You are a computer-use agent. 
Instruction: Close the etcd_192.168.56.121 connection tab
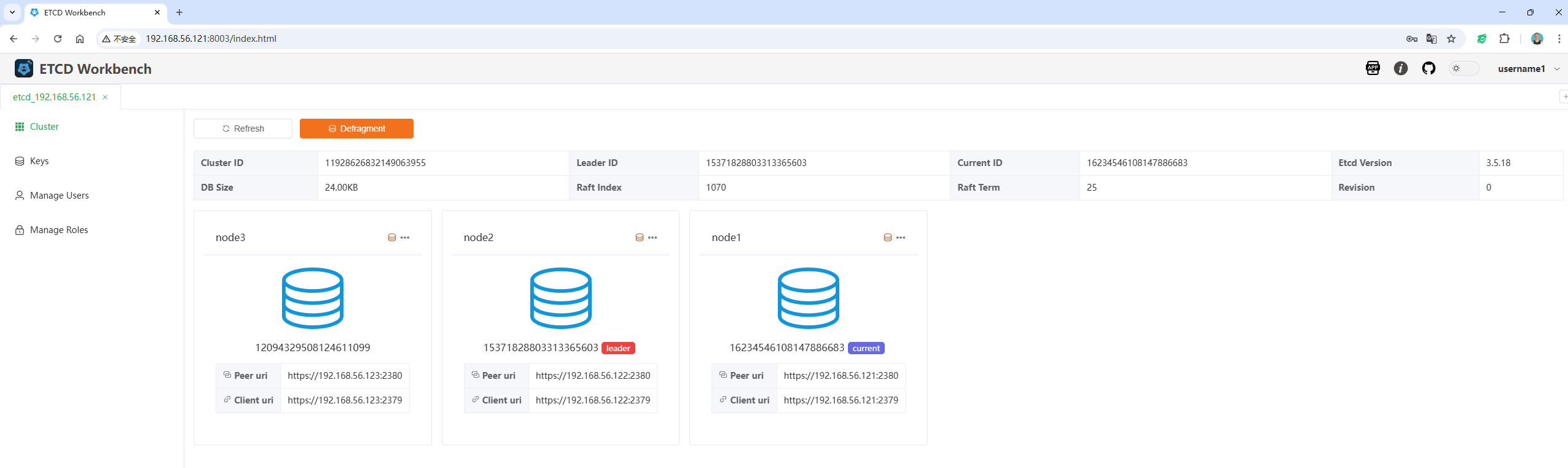pos(105,97)
